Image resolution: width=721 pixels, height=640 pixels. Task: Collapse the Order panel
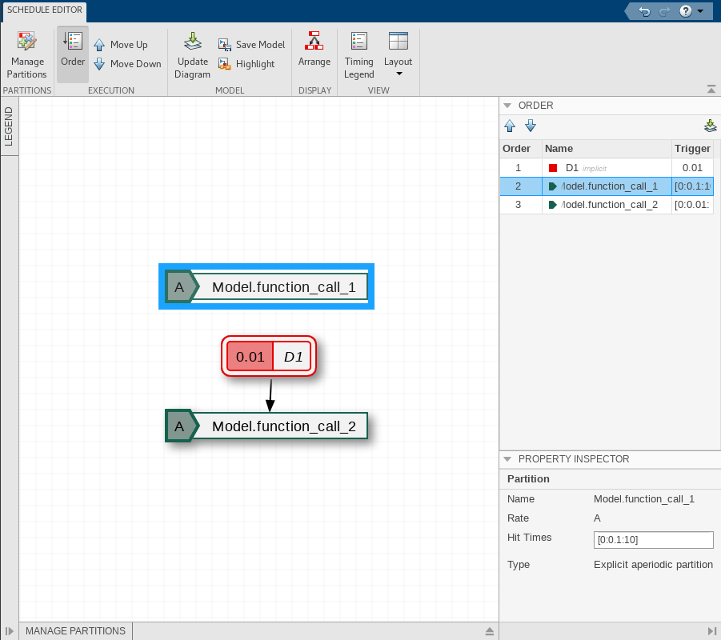(507, 105)
